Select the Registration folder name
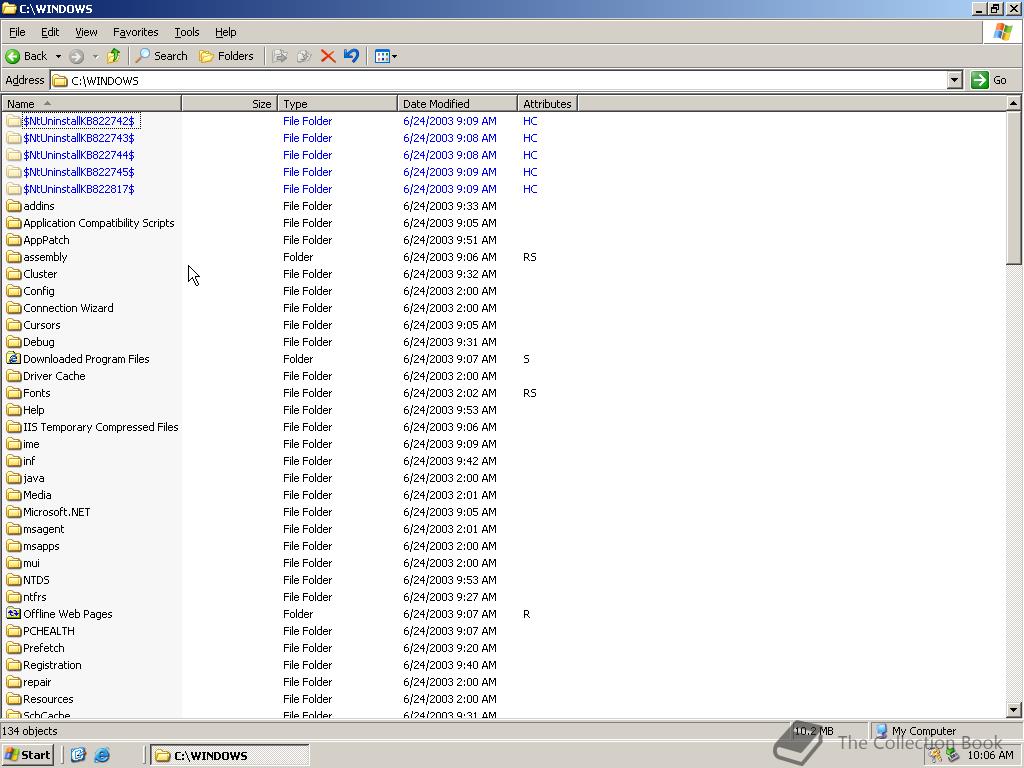The height and width of the screenshot is (768, 1024). point(52,665)
